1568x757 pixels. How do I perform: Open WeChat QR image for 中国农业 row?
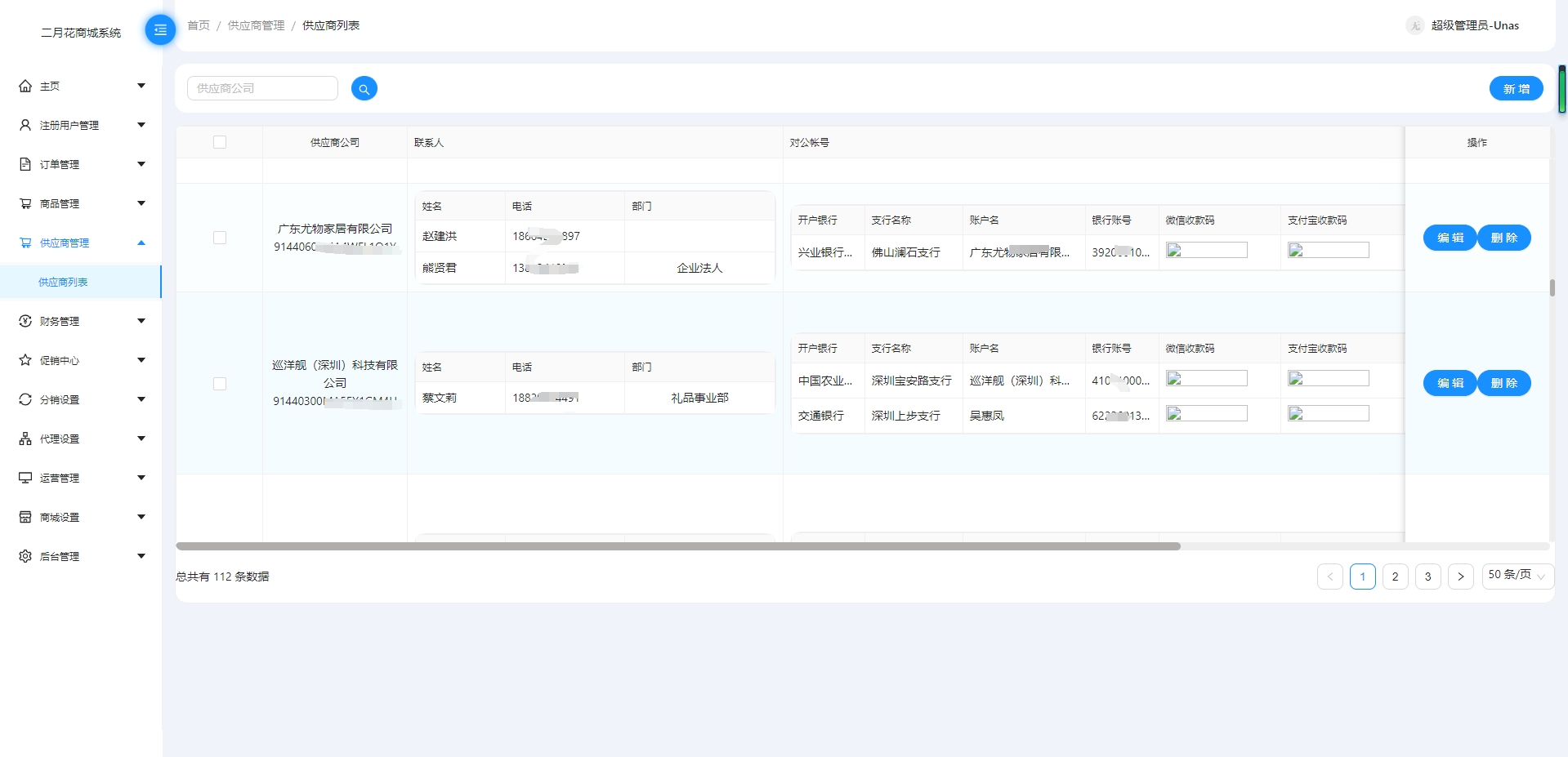(1207, 379)
